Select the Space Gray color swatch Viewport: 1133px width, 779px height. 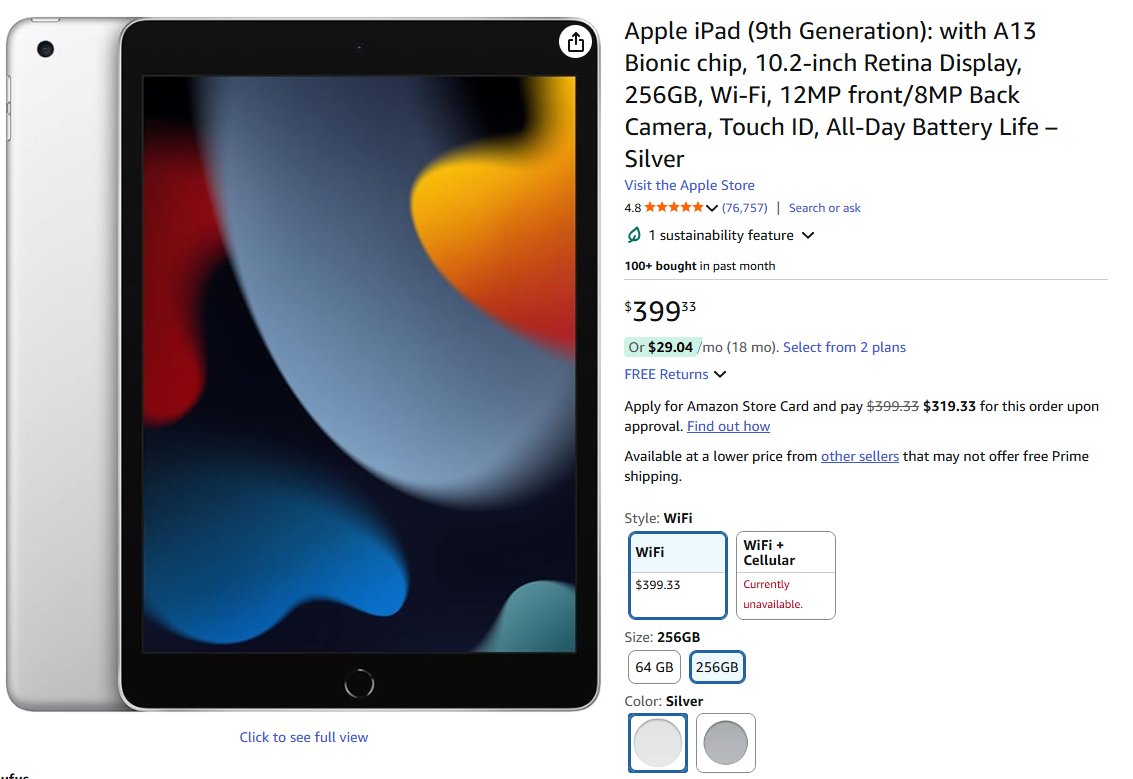pyautogui.click(x=725, y=743)
